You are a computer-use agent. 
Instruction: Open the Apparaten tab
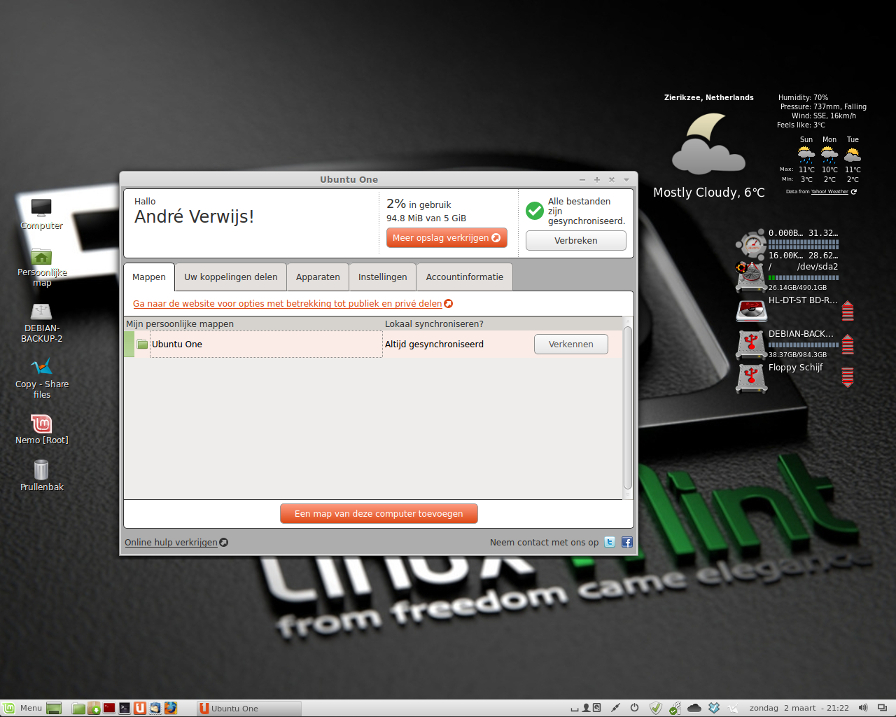318,277
